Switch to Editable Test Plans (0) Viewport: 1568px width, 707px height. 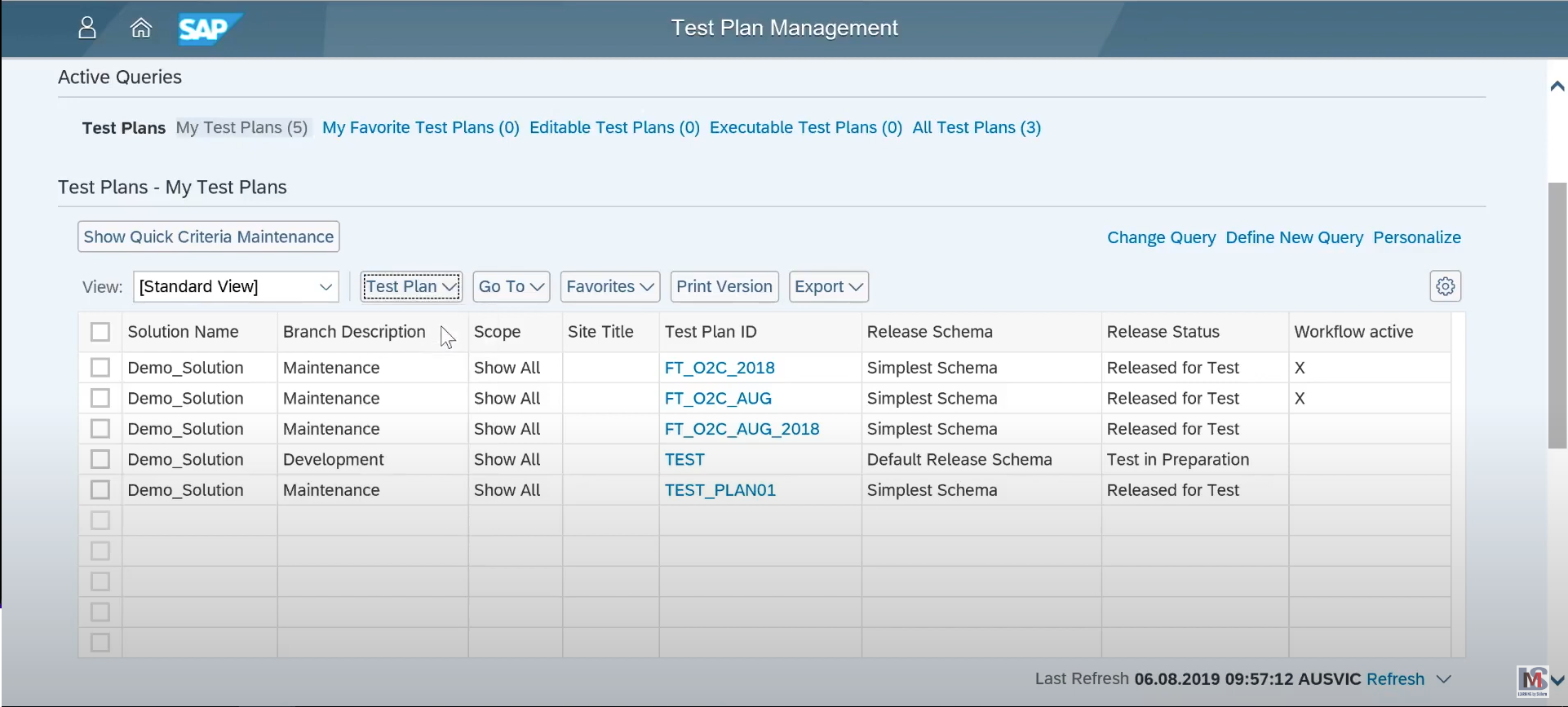click(x=614, y=127)
